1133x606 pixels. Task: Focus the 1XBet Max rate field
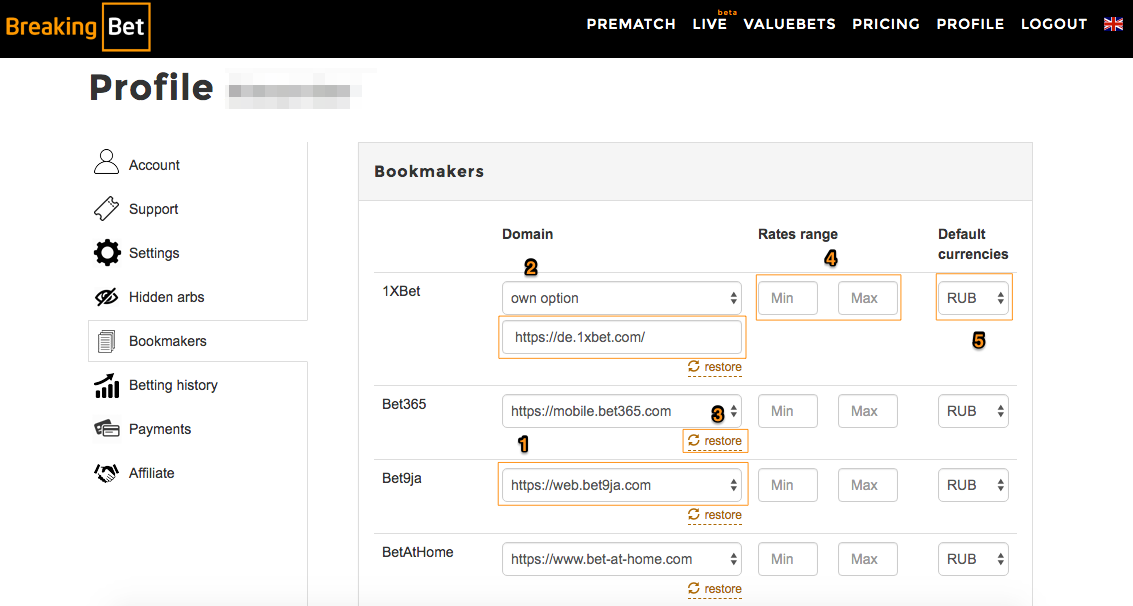click(868, 298)
